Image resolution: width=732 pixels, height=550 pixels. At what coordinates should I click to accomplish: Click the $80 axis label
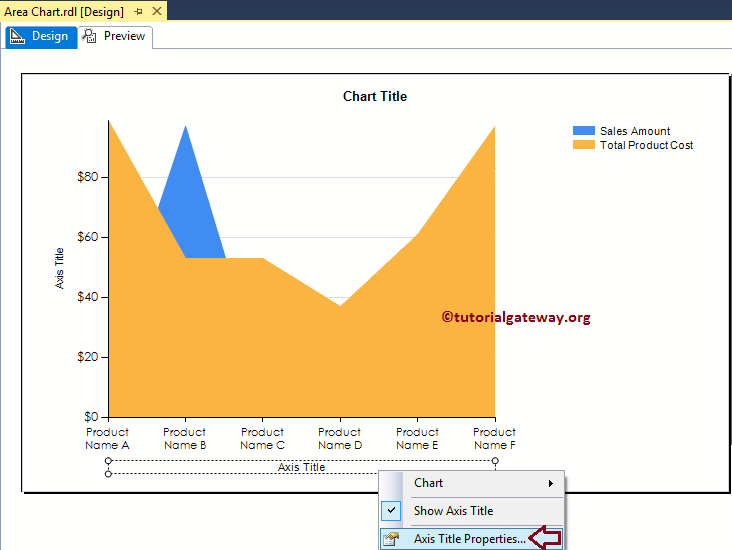click(88, 177)
